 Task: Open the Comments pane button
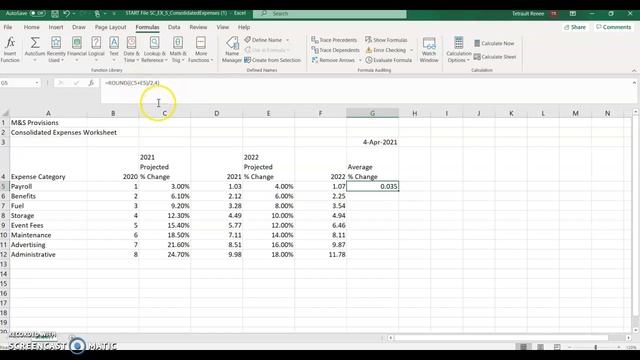pyautogui.click(x=613, y=27)
